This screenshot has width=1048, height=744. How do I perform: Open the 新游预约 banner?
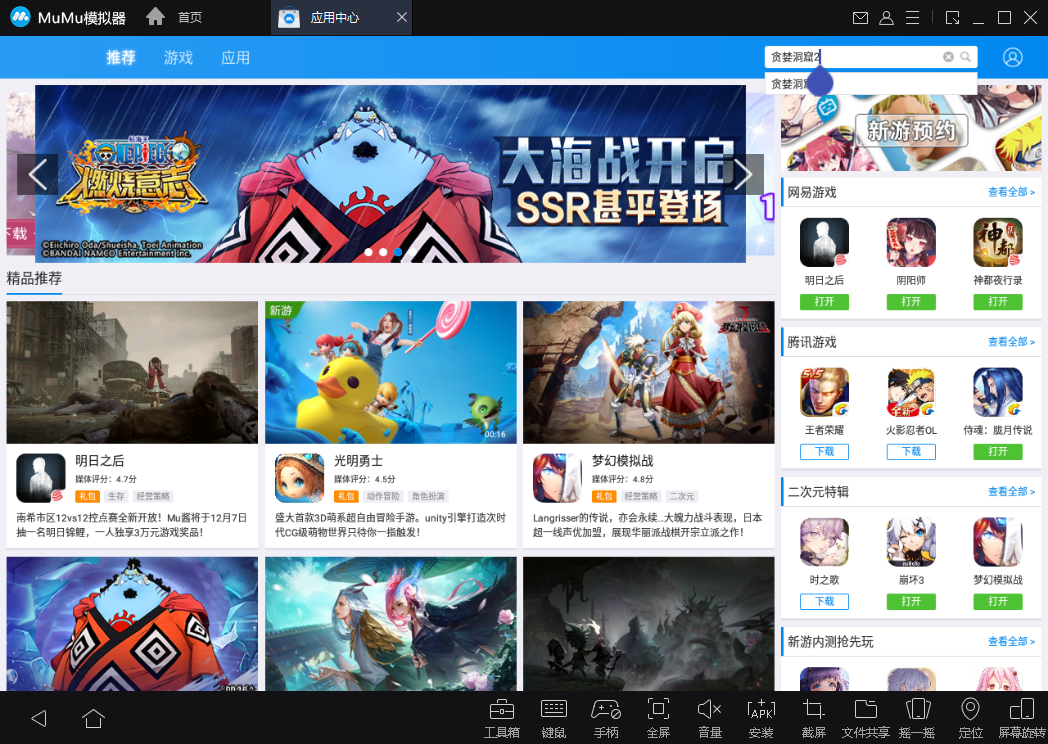point(911,130)
